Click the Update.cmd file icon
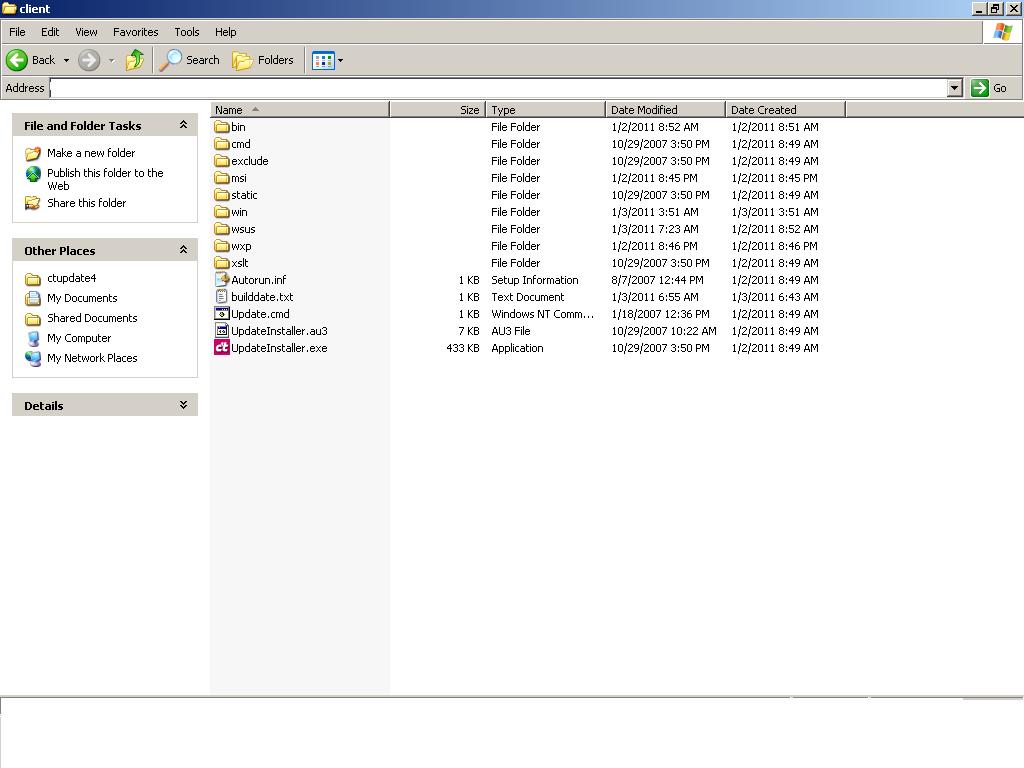This screenshot has height=768, width=1024. (x=222, y=313)
